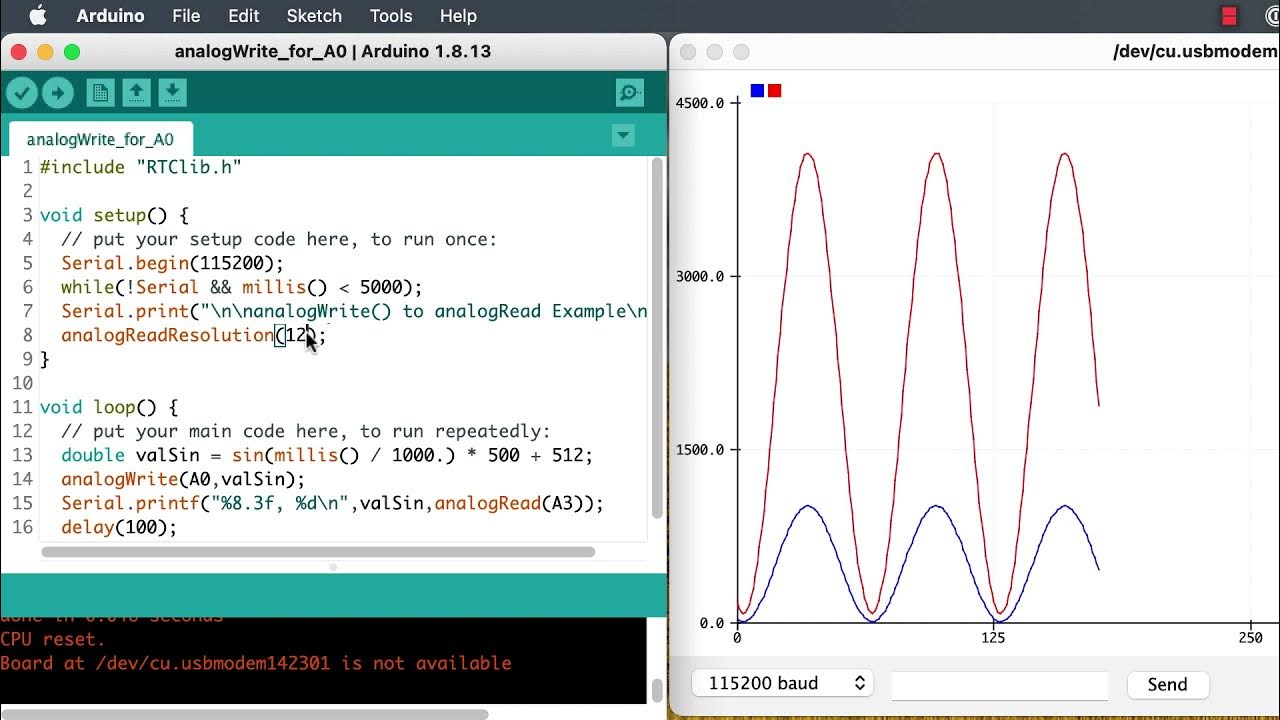The height and width of the screenshot is (720, 1280).
Task: Click the while(!Serial && millis() line
Action: [242, 287]
